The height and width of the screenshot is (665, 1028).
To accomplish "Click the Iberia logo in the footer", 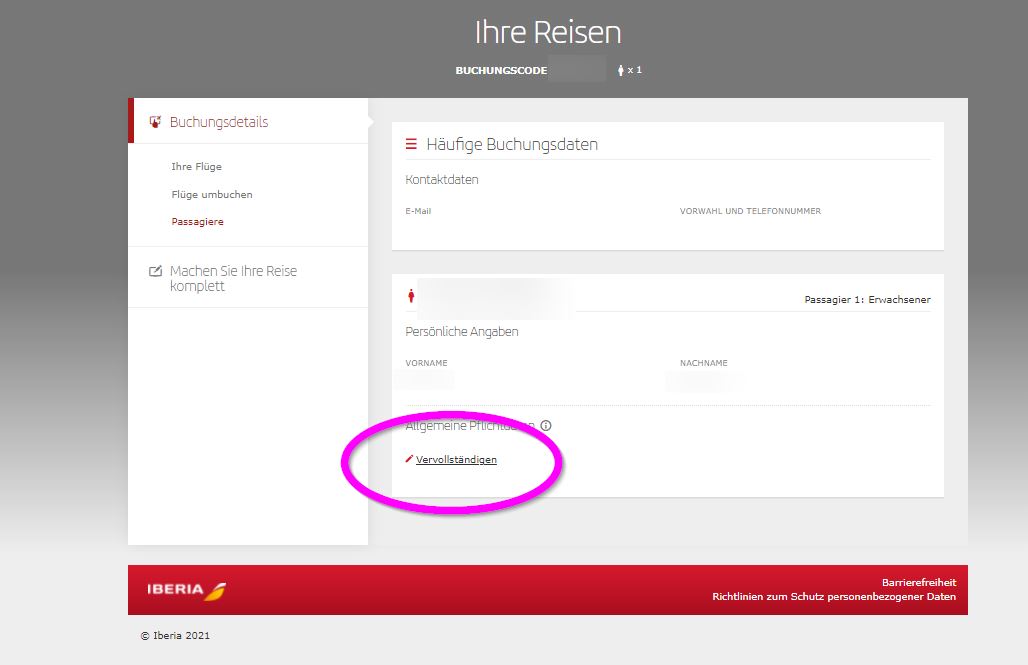I will 186,590.
